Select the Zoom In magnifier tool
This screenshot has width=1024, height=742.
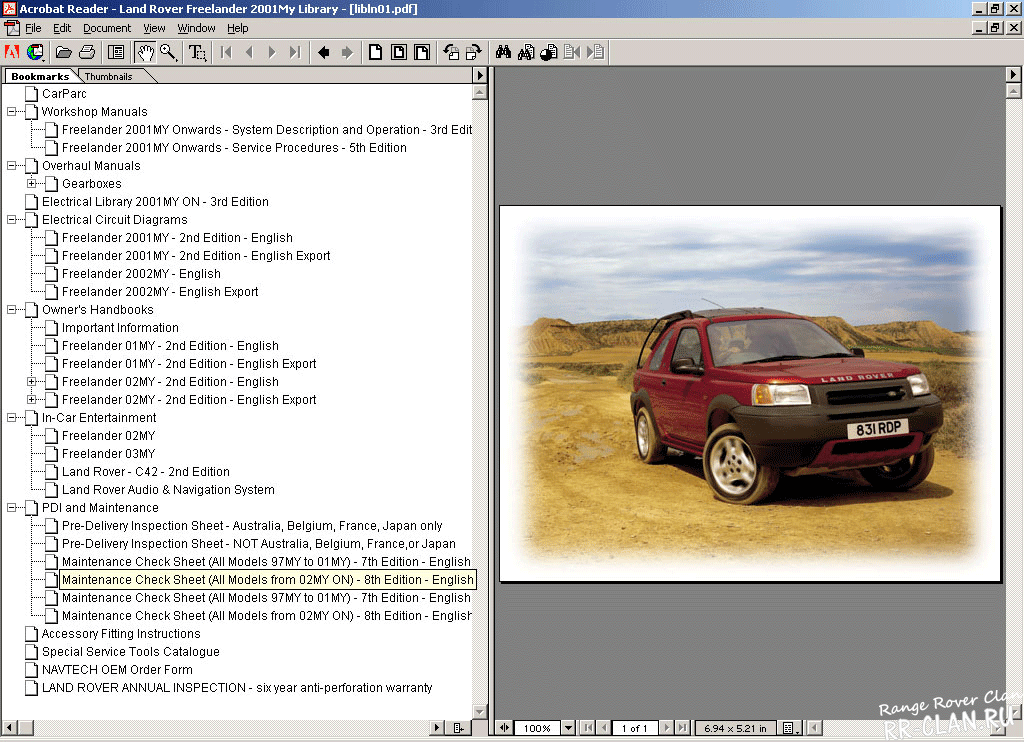tap(168, 52)
